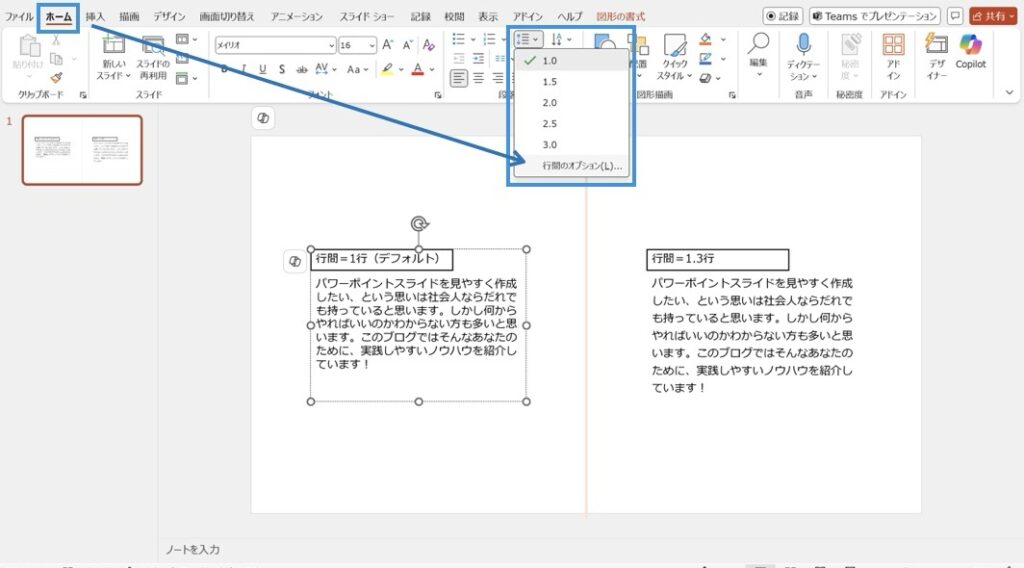1024x568 pixels.
Task: Select slide 1 thumbnail
Action: coord(82,150)
